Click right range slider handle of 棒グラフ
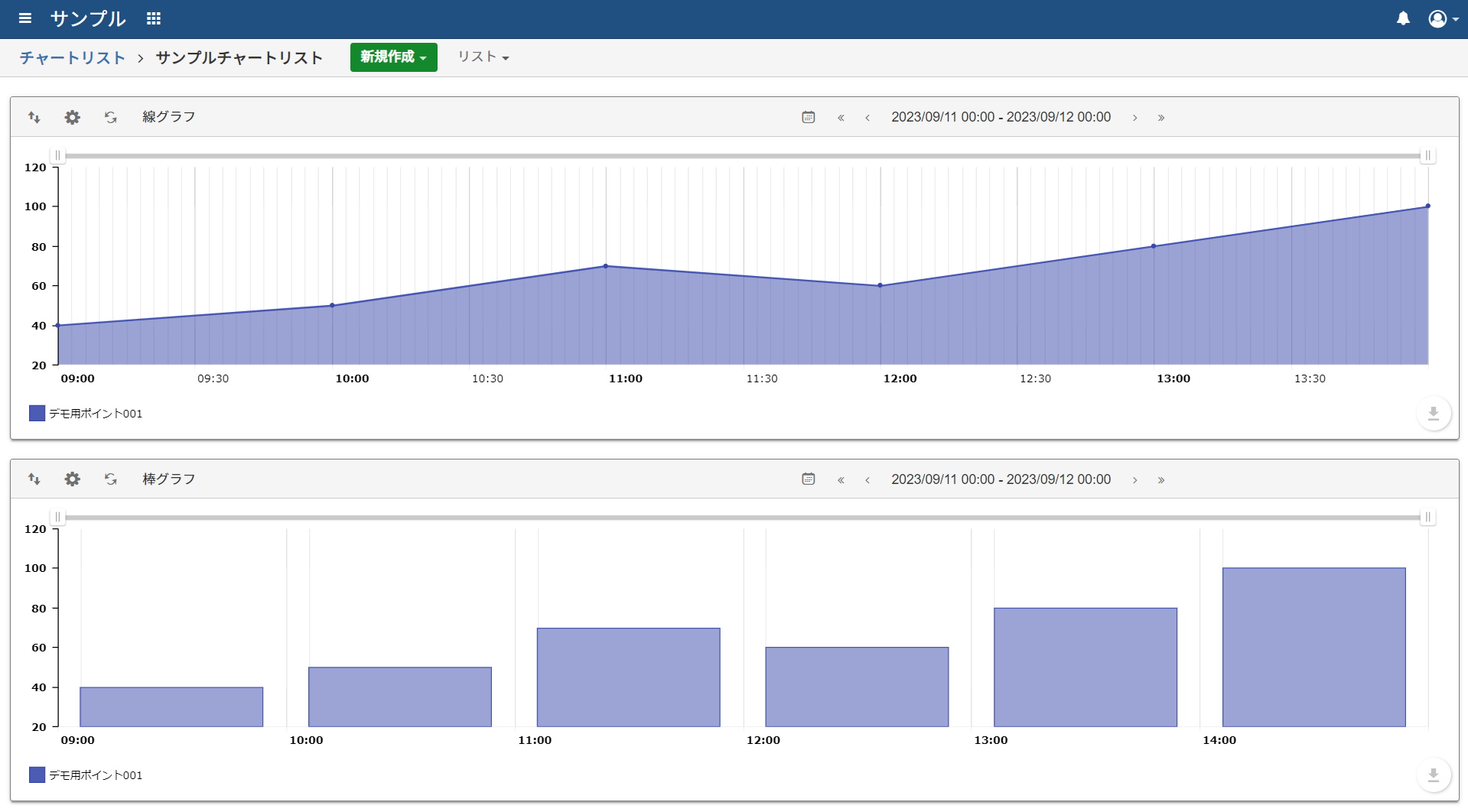Image resolution: width=1468 pixels, height=812 pixels. (x=1427, y=518)
